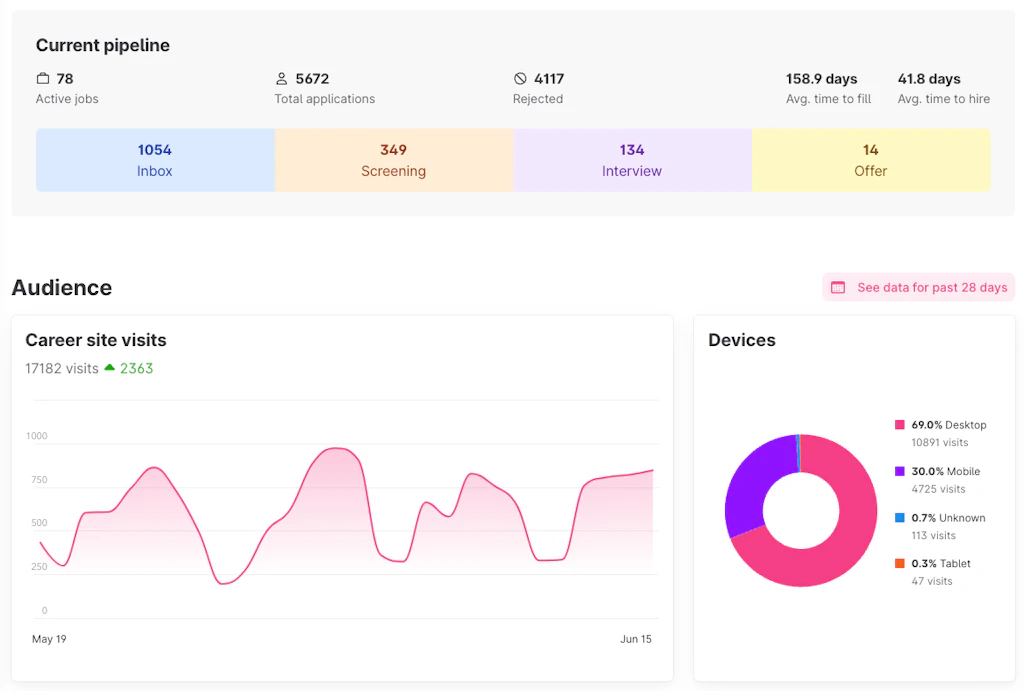Open the Interview pipeline stage
This screenshot has width=1024, height=691.
coord(632,160)
